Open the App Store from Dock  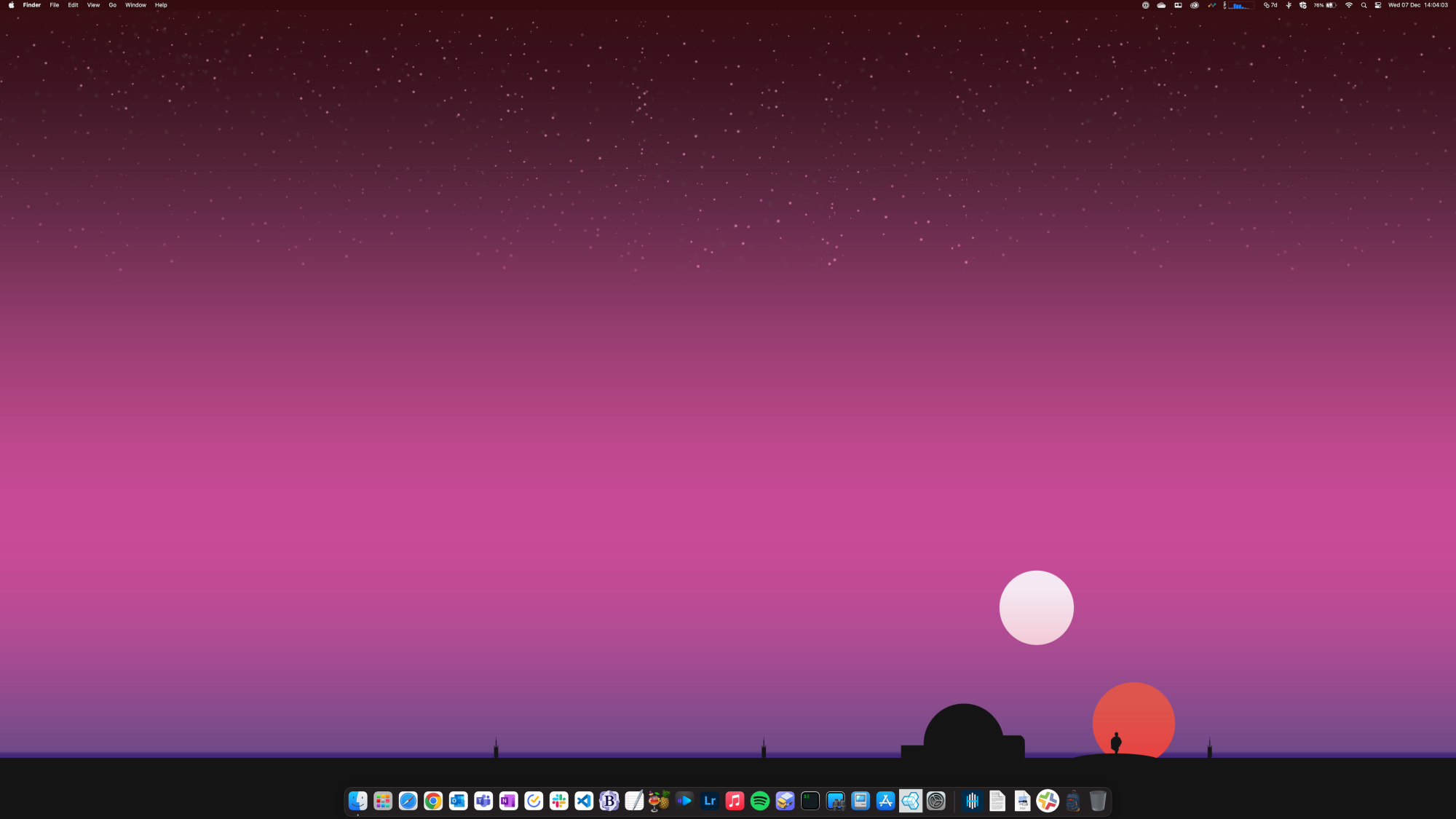click(885, 801)
